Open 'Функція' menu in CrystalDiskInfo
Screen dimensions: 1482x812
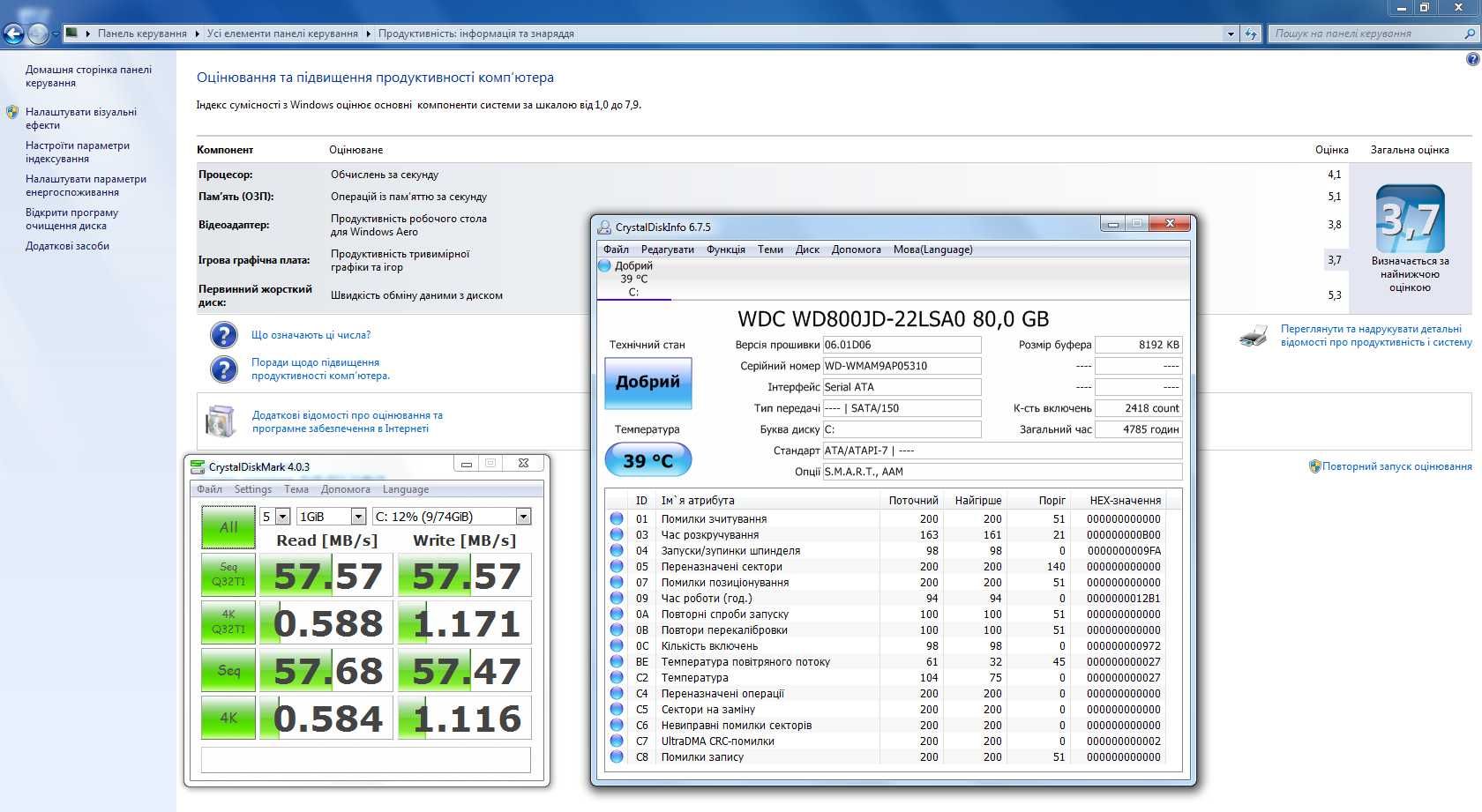coord(725,250)
